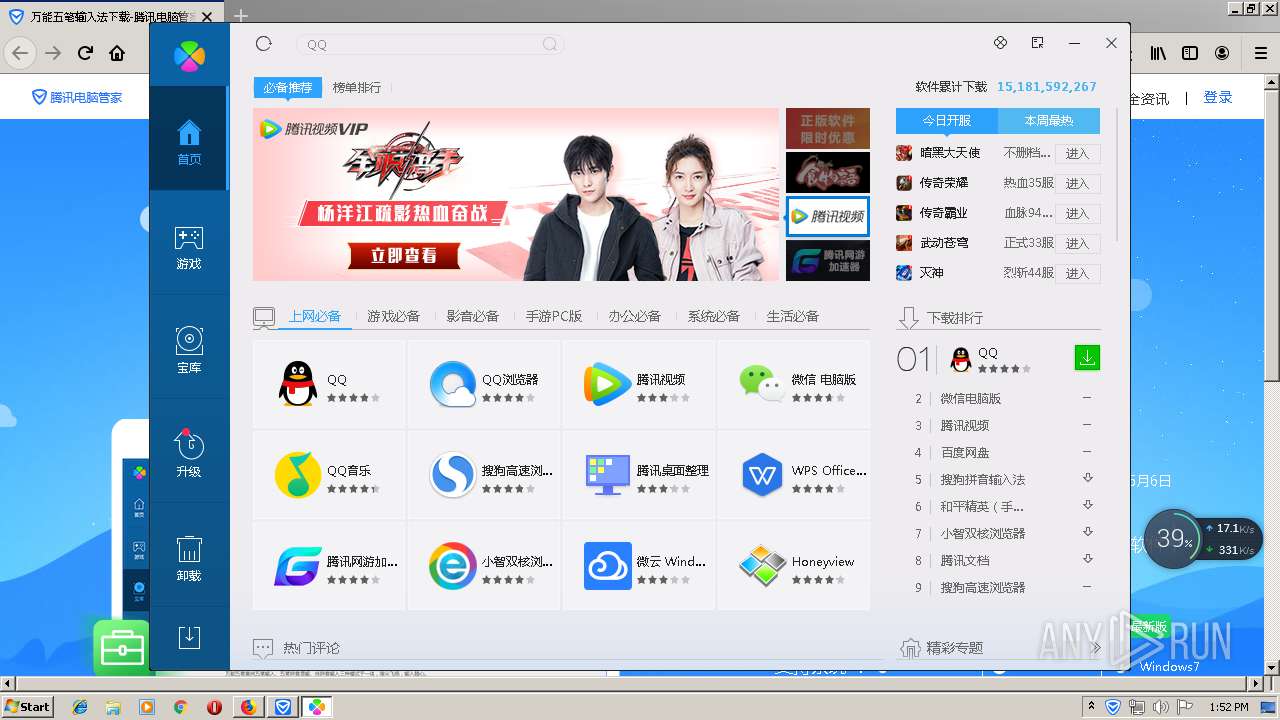Screen dimensions: 1280x720
Task: Open Firefox from the taskbar
Action: 248,707
